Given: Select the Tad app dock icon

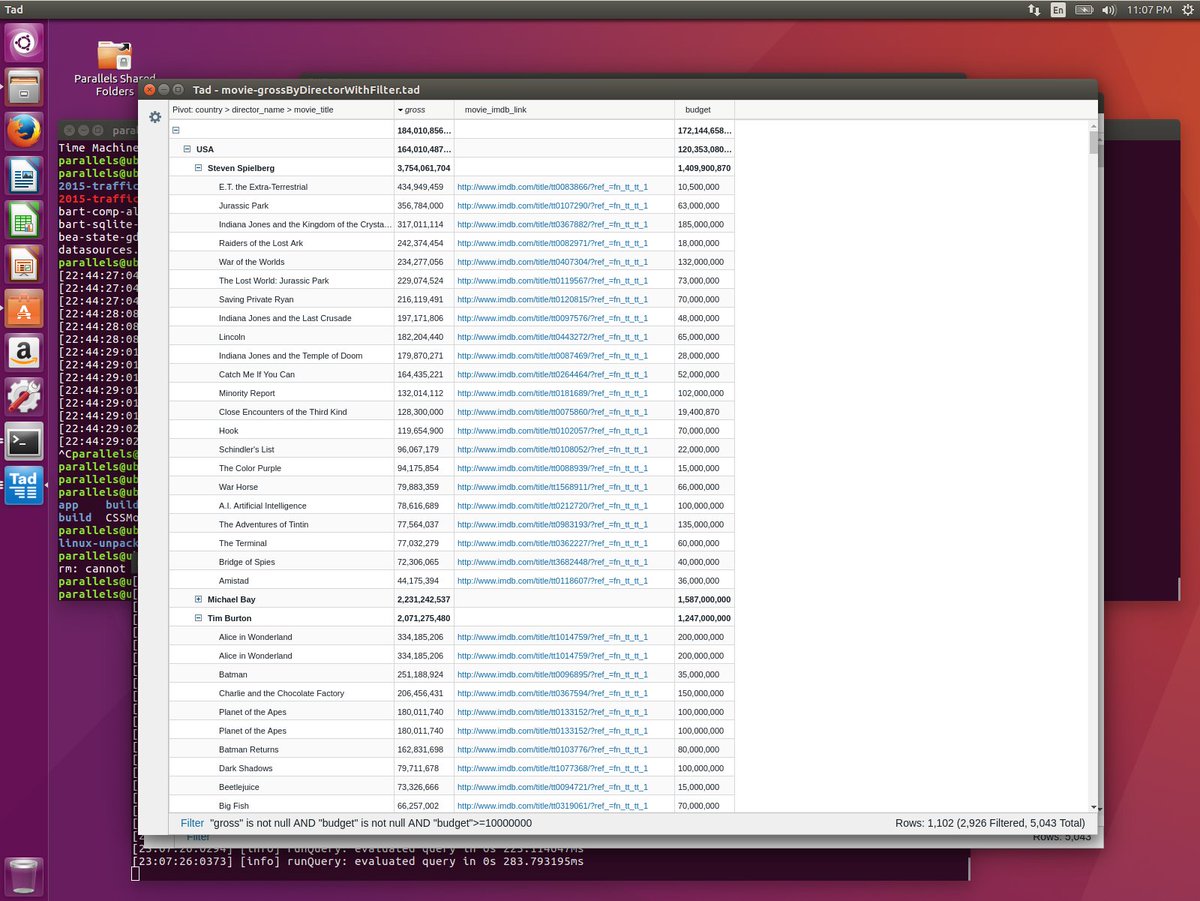Looking at the screenshot, I should click(24, 485).
